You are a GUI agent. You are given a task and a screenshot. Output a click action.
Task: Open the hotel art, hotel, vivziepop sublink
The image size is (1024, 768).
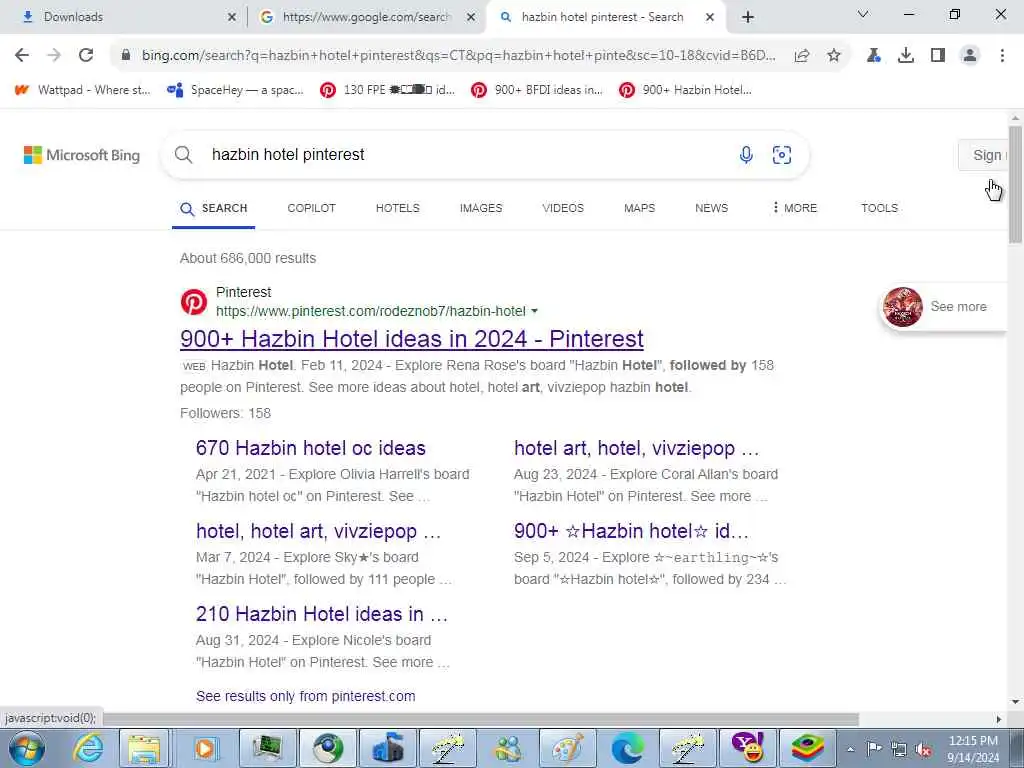pos(637,448)
